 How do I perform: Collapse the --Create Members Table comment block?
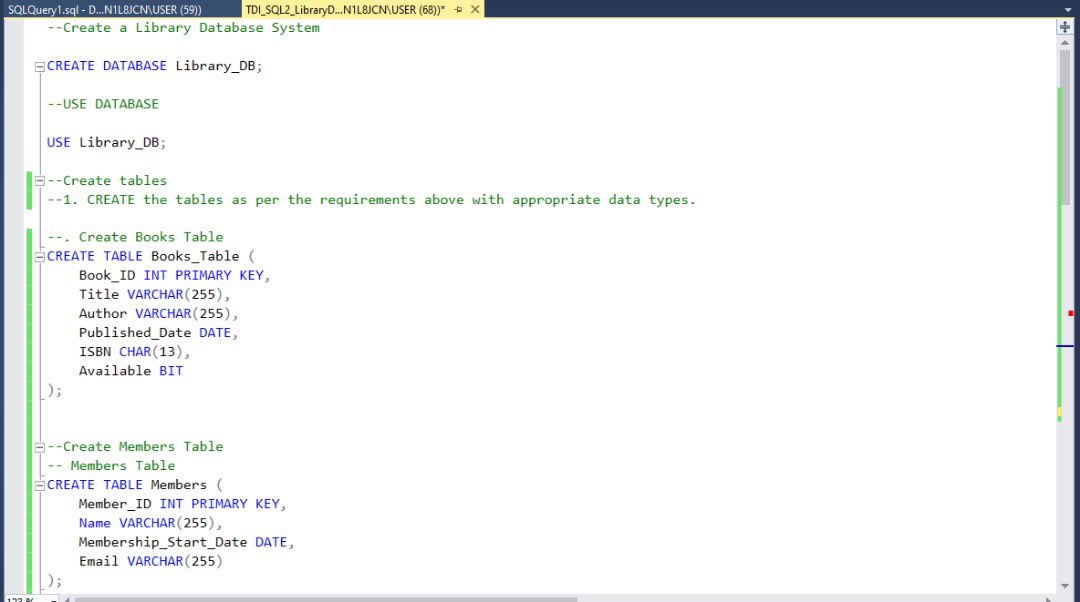(x=40, y=447)
